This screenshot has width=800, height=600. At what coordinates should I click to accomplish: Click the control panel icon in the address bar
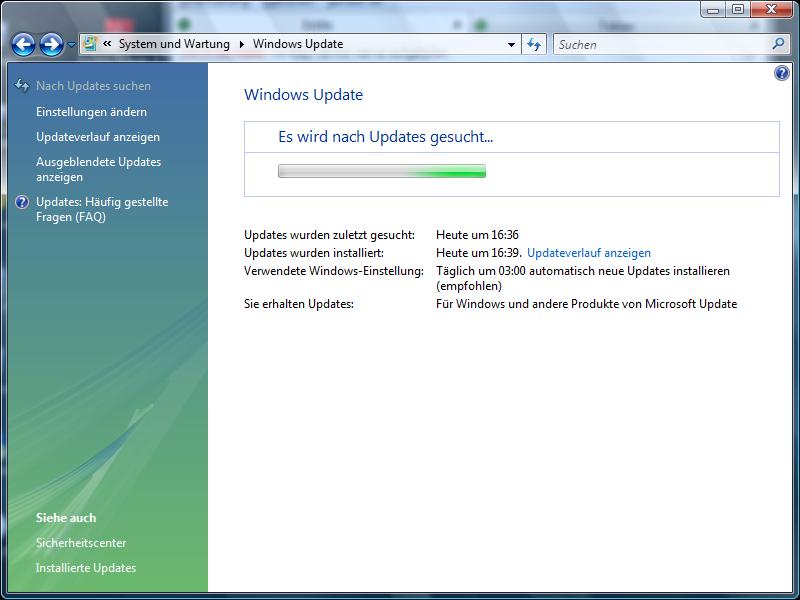[90, 44]
